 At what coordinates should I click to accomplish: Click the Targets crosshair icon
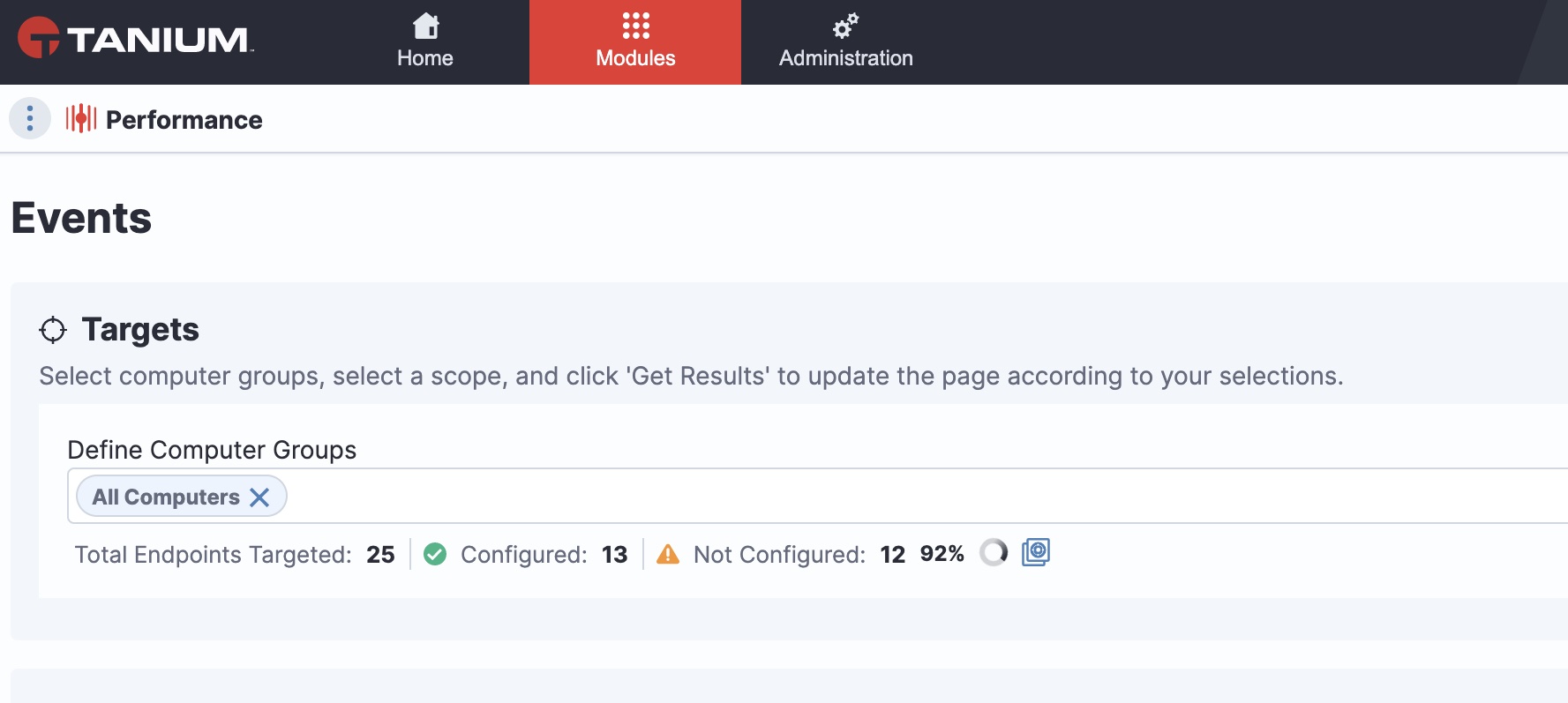pos(53,330)
